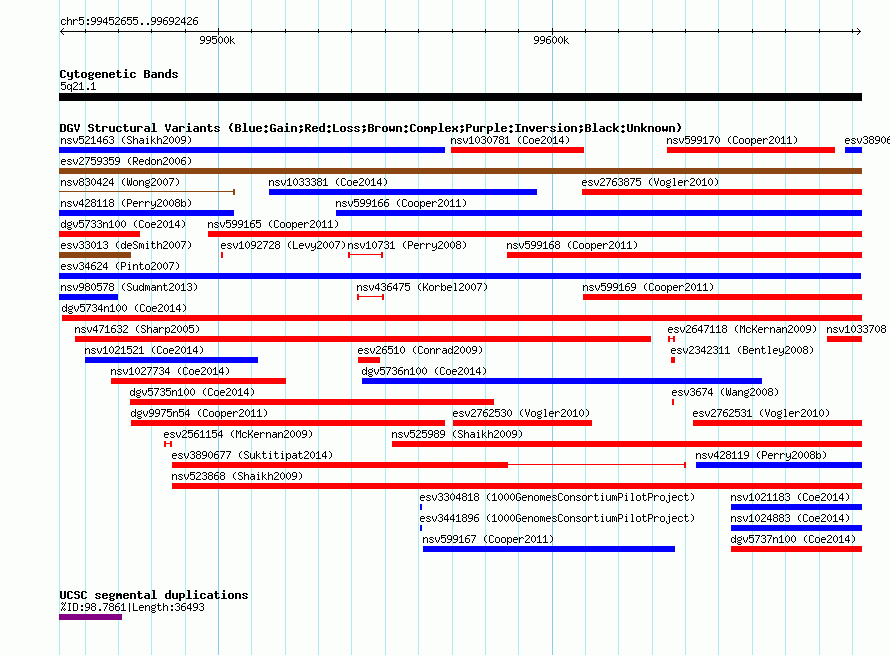
Task: Click the nsv599170 (Cooper2011) label
Action: pyautogui.click(x=732, y=140)
